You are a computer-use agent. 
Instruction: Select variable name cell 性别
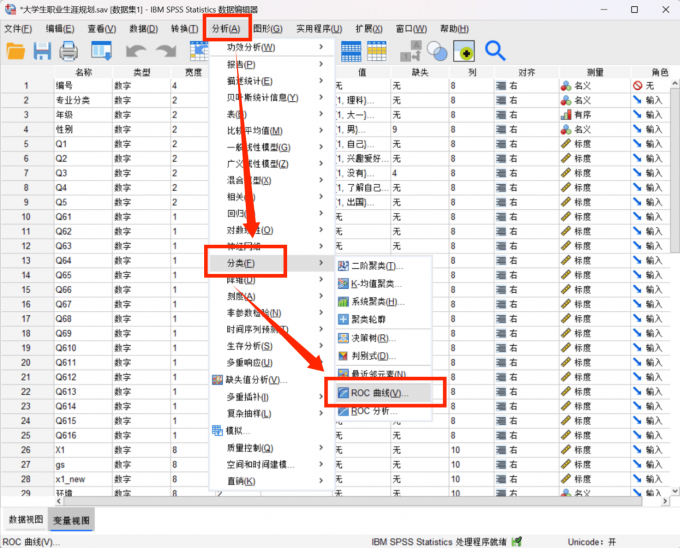pyautogui.click(x=83, y=129)
